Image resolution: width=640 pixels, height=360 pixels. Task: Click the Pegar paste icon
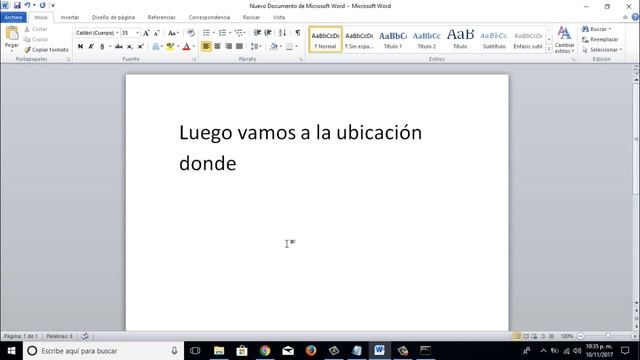click(x=12, y=33)
